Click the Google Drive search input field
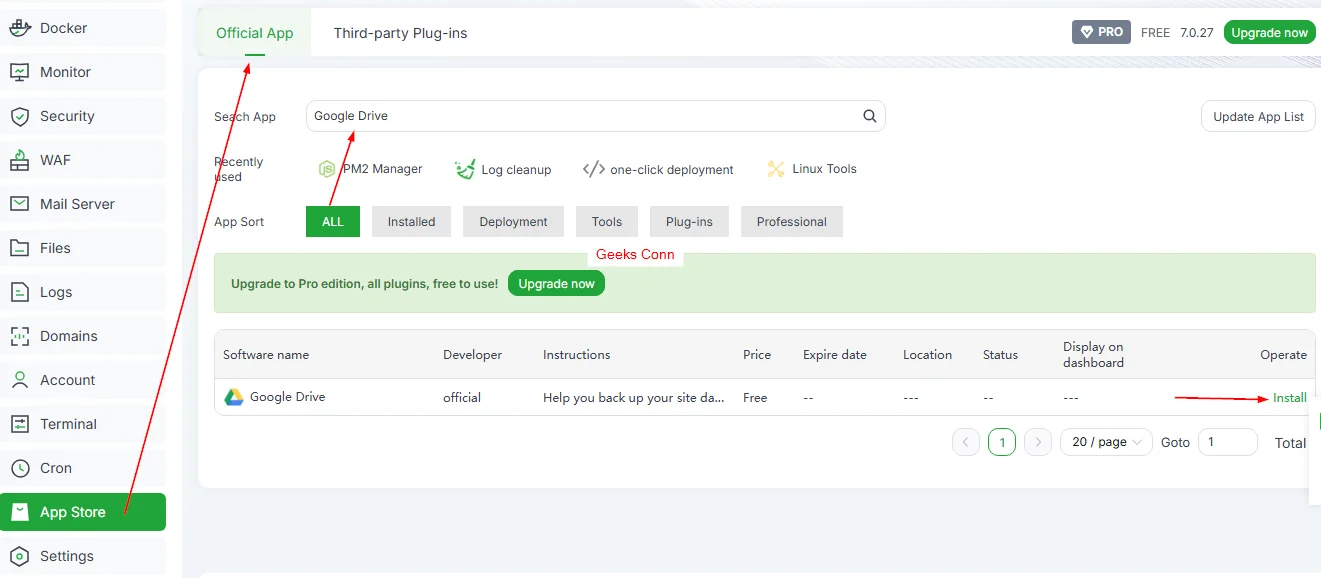This screenshot has width=1321, height=578. tap(595, 115)
